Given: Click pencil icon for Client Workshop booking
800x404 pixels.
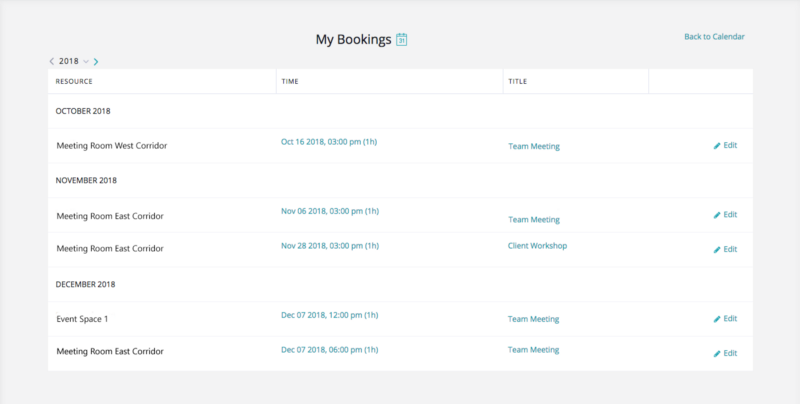Looking at the screenshot, I should tap(717, 250).
